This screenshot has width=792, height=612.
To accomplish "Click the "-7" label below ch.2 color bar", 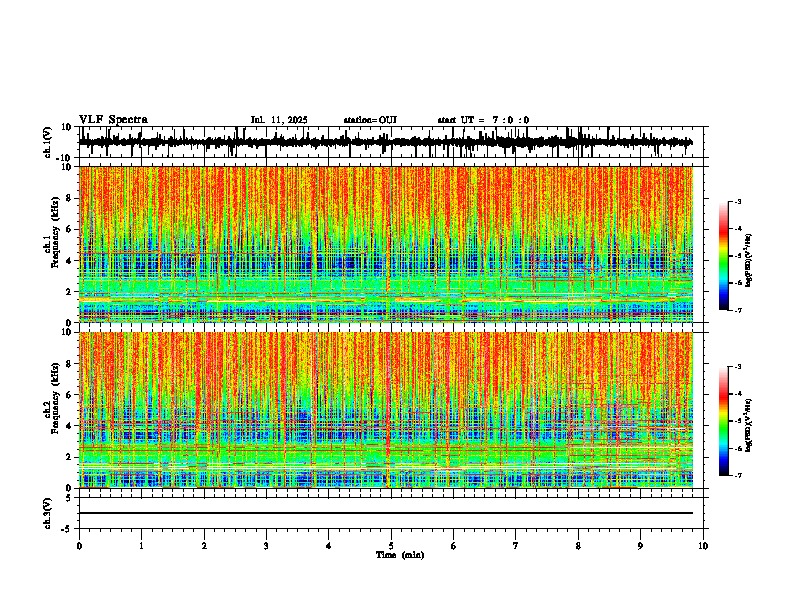I will 738,475.
